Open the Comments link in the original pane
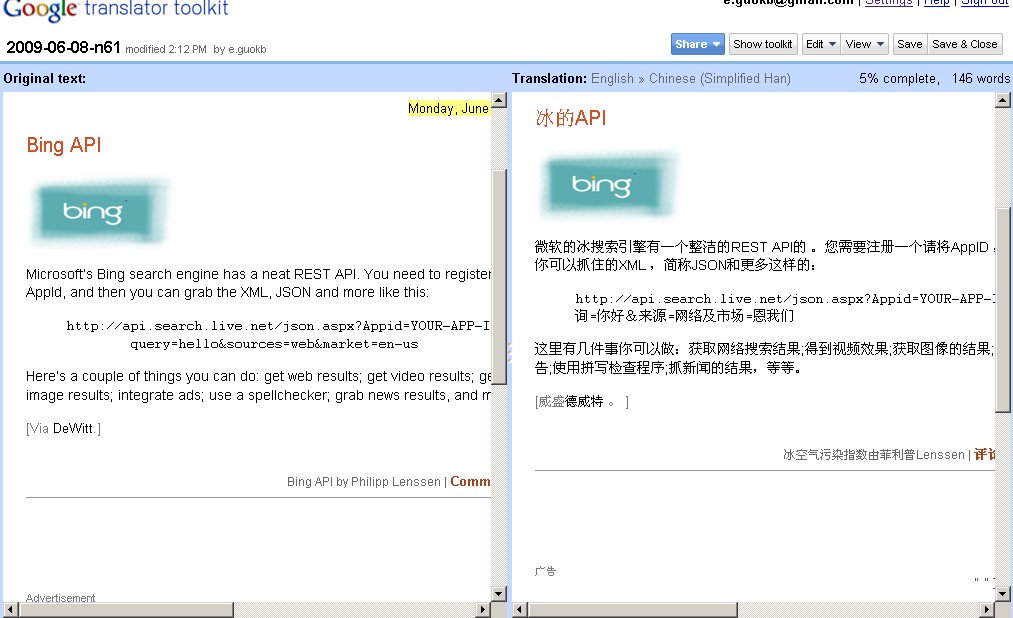 click(470, 481)
